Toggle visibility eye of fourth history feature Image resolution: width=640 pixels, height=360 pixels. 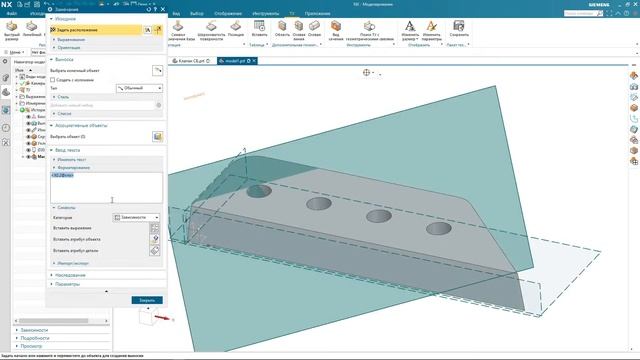click(29, 137)
